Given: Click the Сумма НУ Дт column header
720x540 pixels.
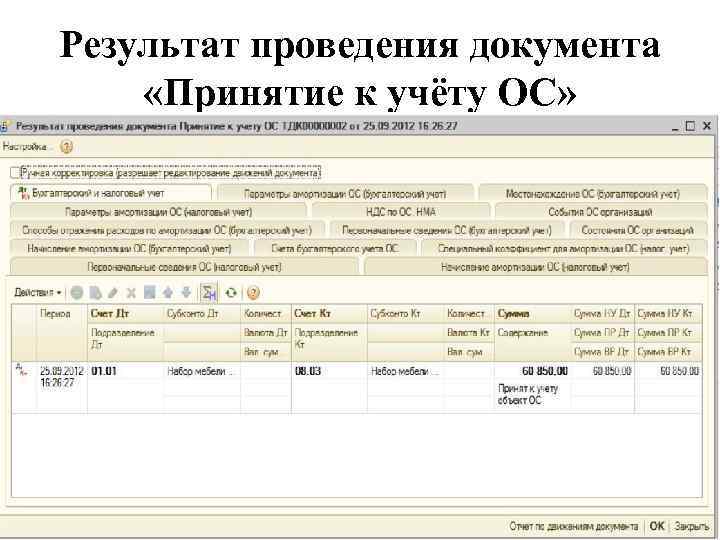Looking at the screenshot, I should (x=602, y=314).
